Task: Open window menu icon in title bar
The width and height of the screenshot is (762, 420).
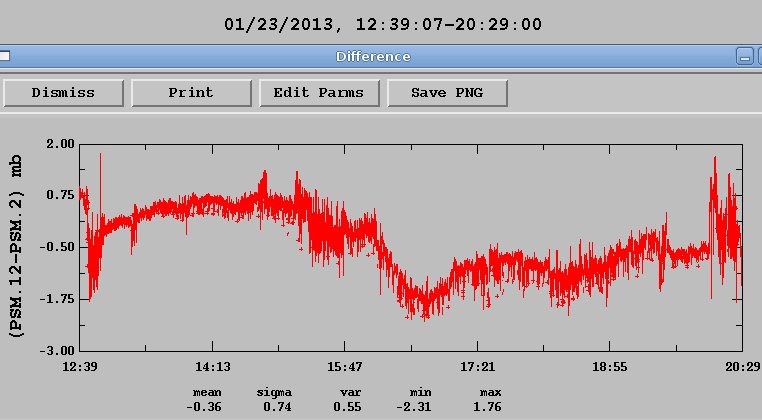Action: [x=4, y=56]
